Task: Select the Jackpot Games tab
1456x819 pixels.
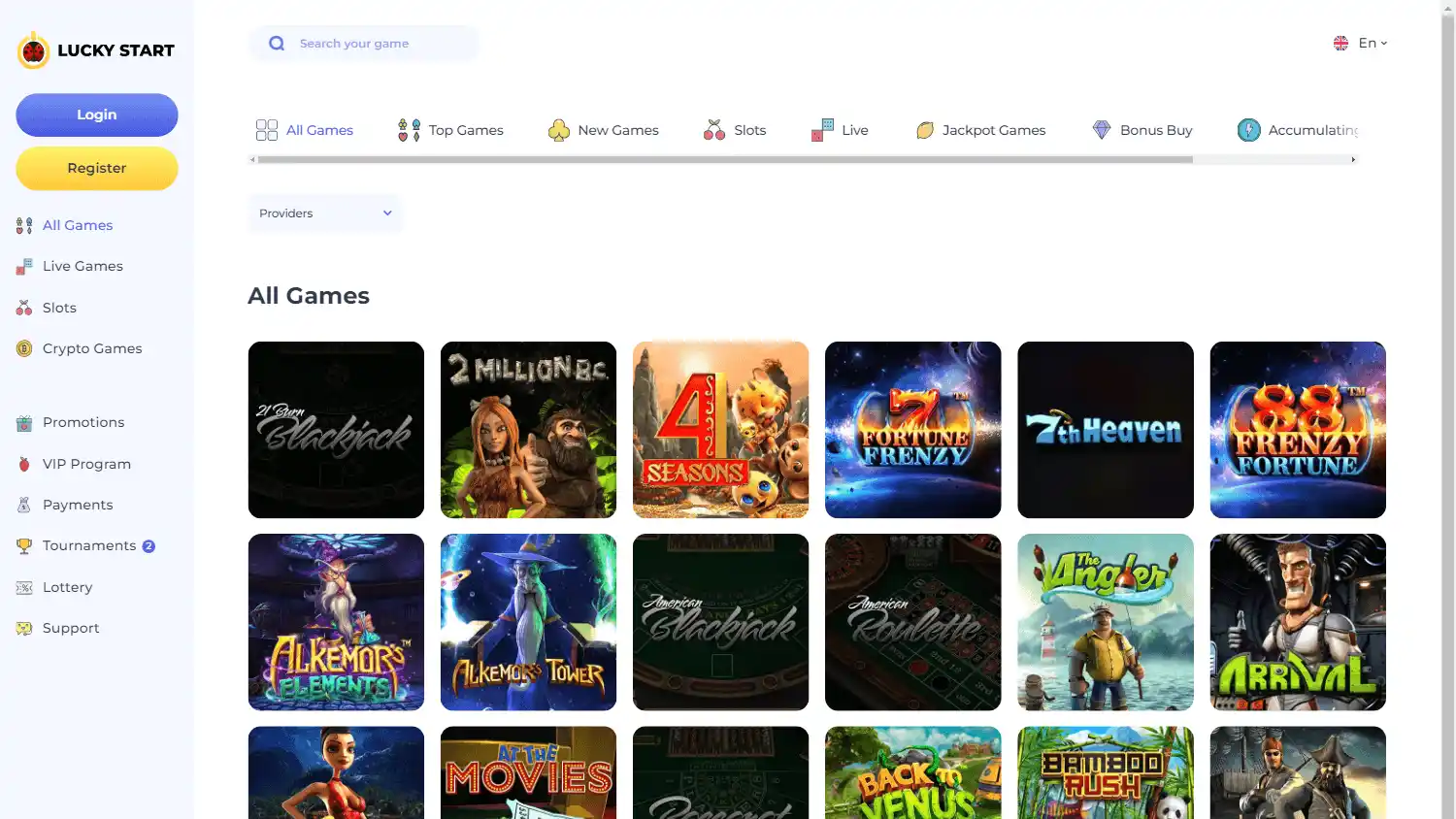Action: click(x=980, y=130)
